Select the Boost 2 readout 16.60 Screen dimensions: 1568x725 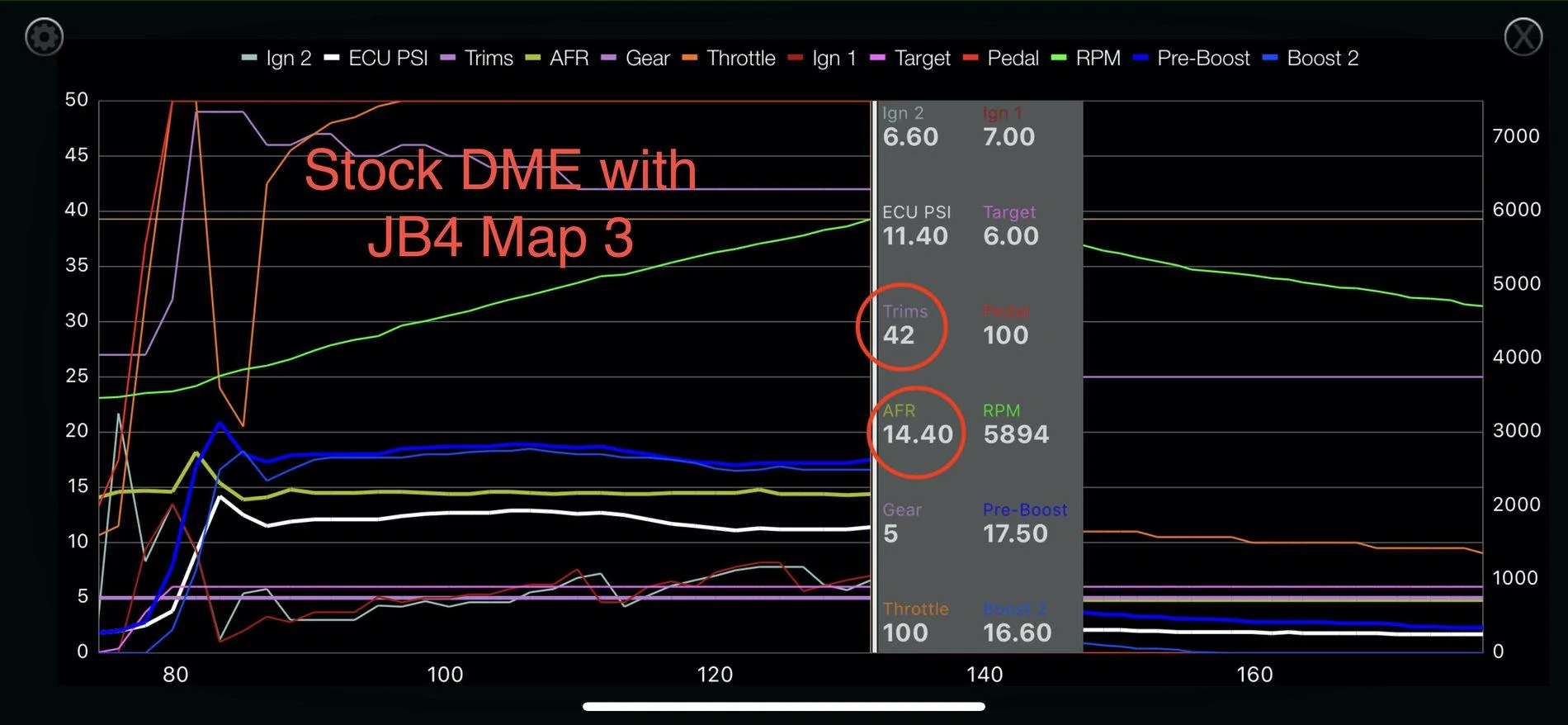(1017, 632)
